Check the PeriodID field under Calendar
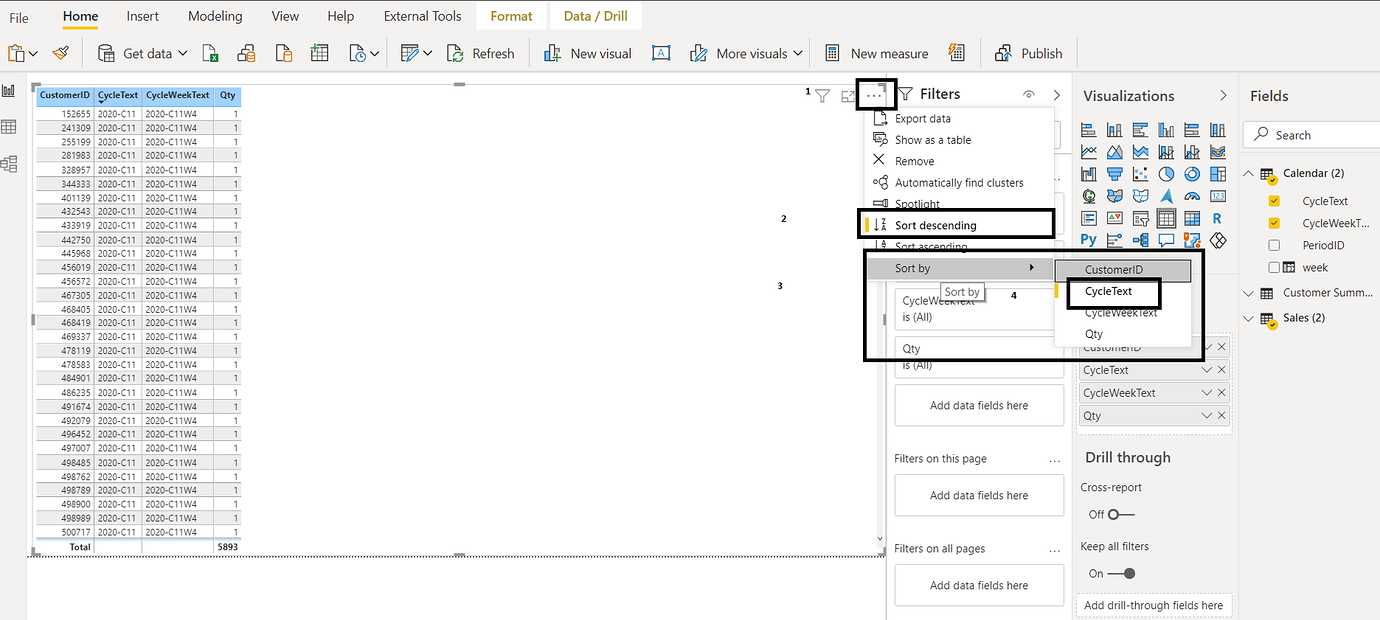Image resolution: width=1380 pixels, height=620 pixels. click(x=1274, y=245)
